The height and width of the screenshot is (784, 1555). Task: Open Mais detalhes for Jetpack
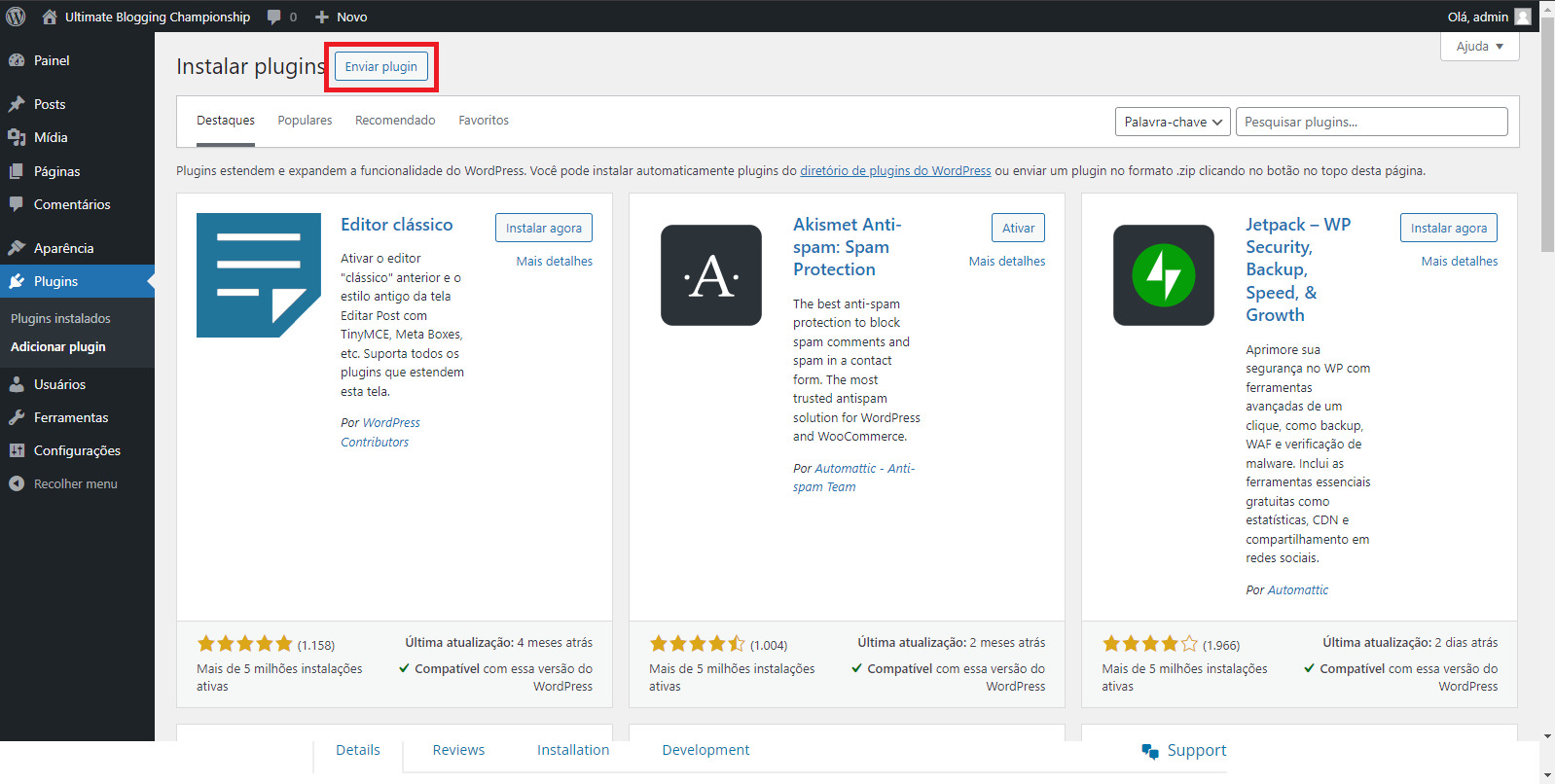1460,261
